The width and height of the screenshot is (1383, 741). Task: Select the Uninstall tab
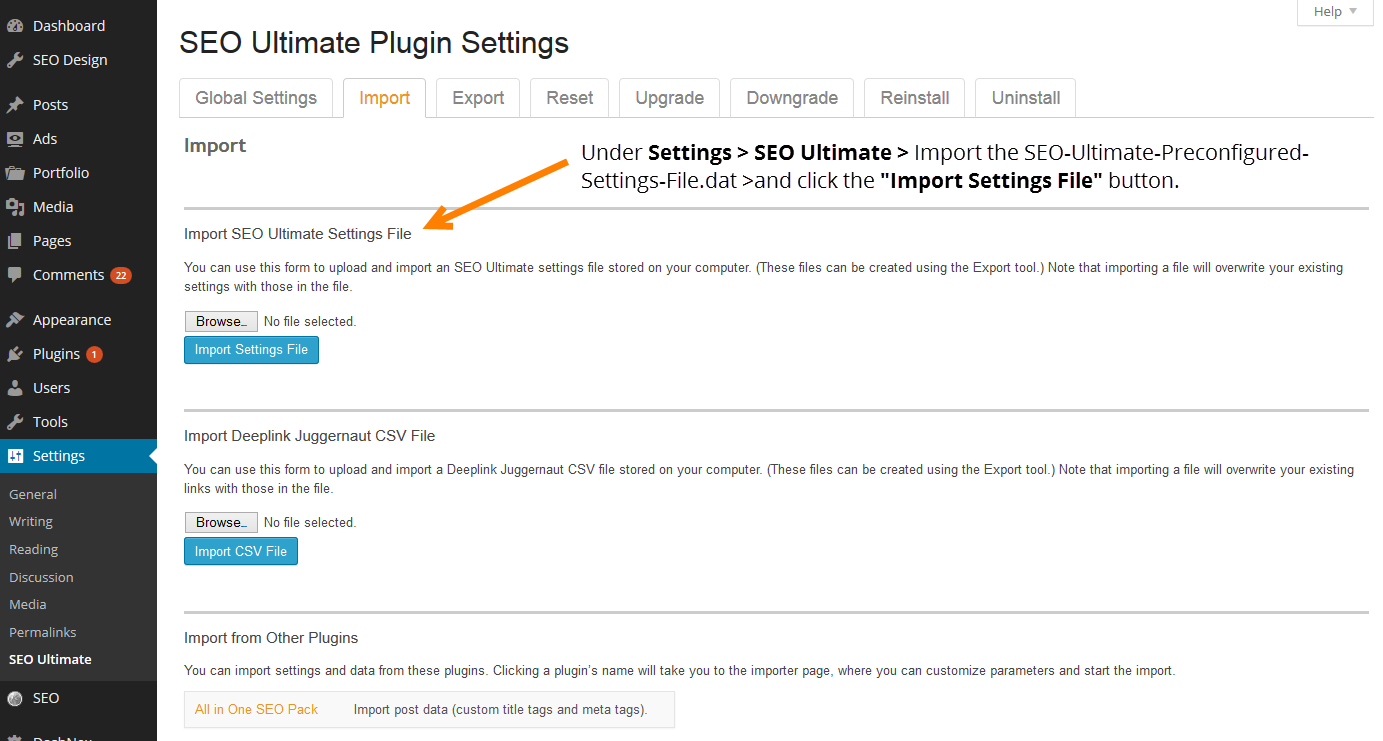pyautogui.click(x=1026, y=98)
